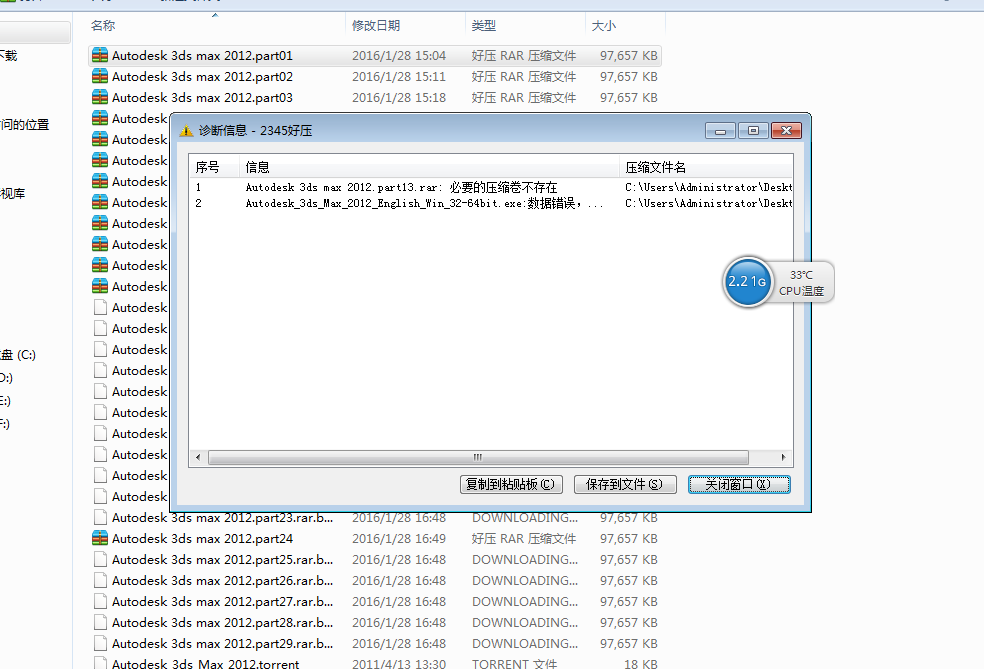Sort files by 类型 column header

click(525, 25)
